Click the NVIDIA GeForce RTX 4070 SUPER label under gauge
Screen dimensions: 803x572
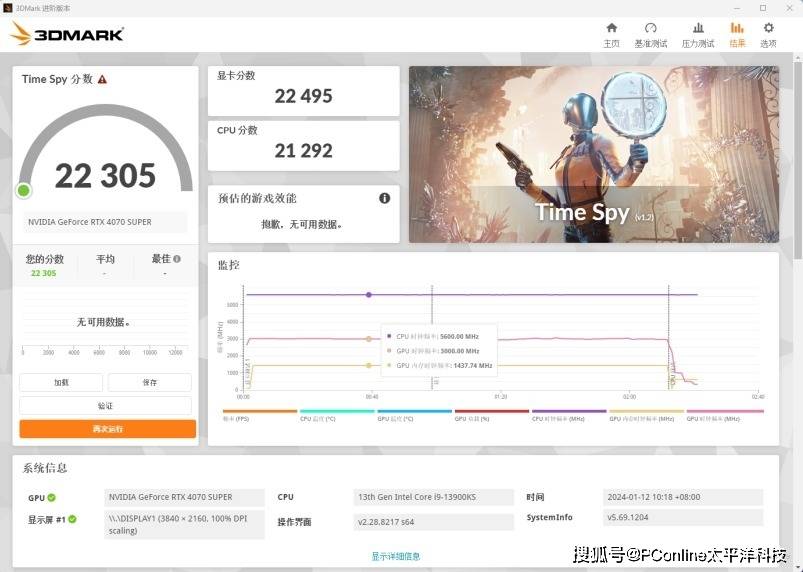[x=105, y=222]
